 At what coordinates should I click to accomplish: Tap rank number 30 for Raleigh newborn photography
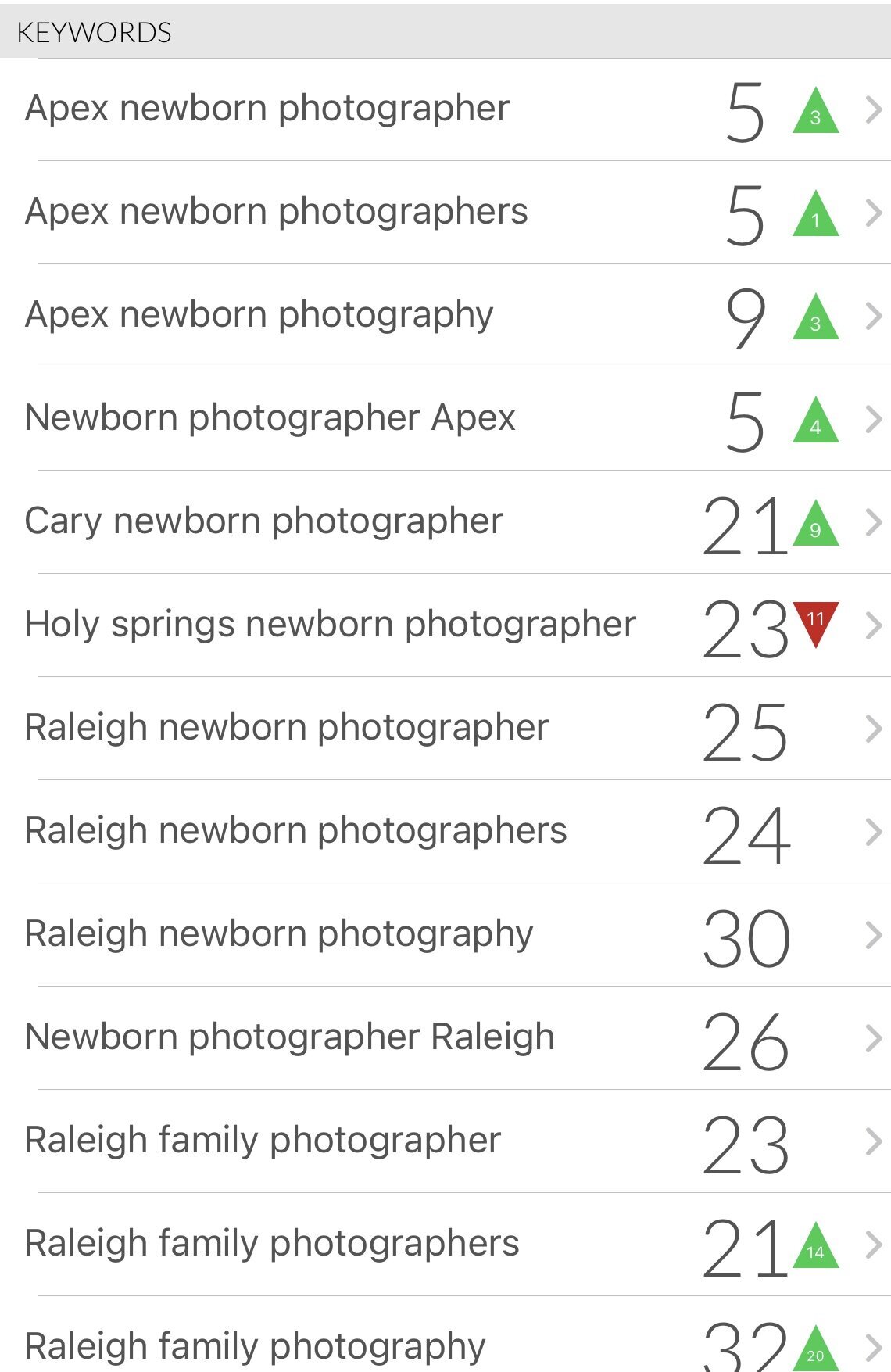click(x=746, y=937)
